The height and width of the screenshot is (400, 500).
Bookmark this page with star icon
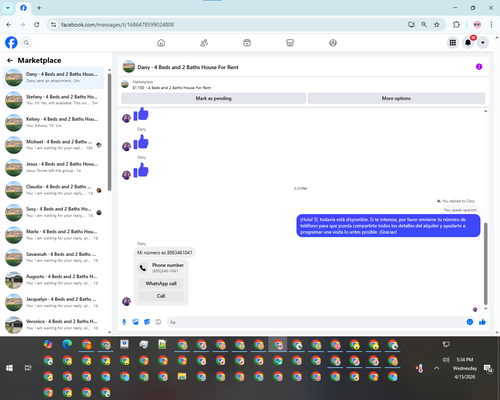click(437, 25)
